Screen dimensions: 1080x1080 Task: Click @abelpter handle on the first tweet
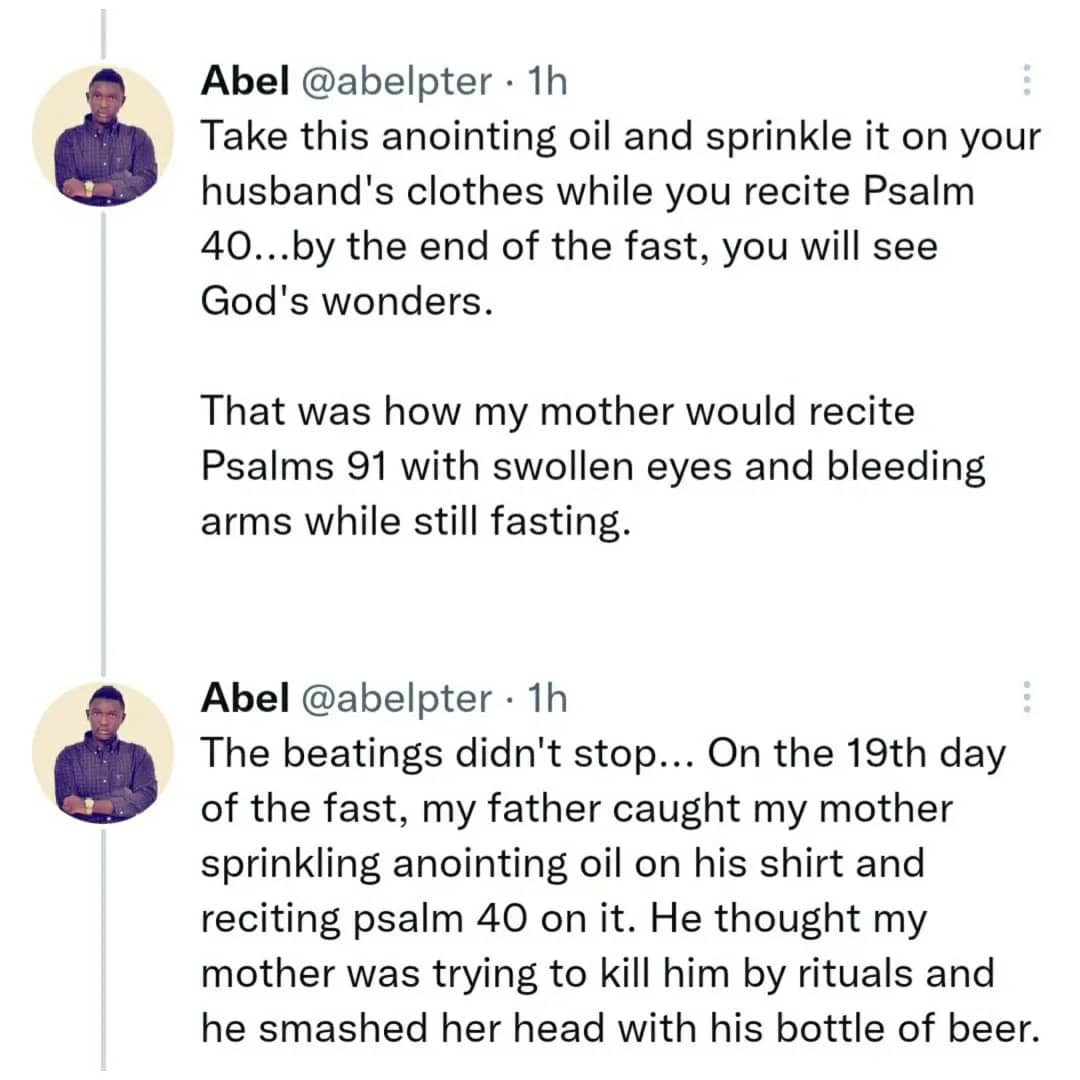point(395,81)
